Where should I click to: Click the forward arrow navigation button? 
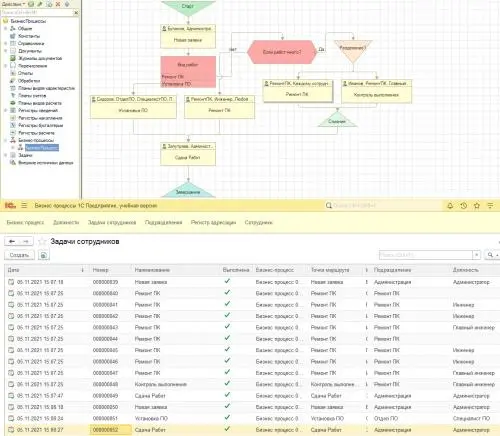(26, 241)
